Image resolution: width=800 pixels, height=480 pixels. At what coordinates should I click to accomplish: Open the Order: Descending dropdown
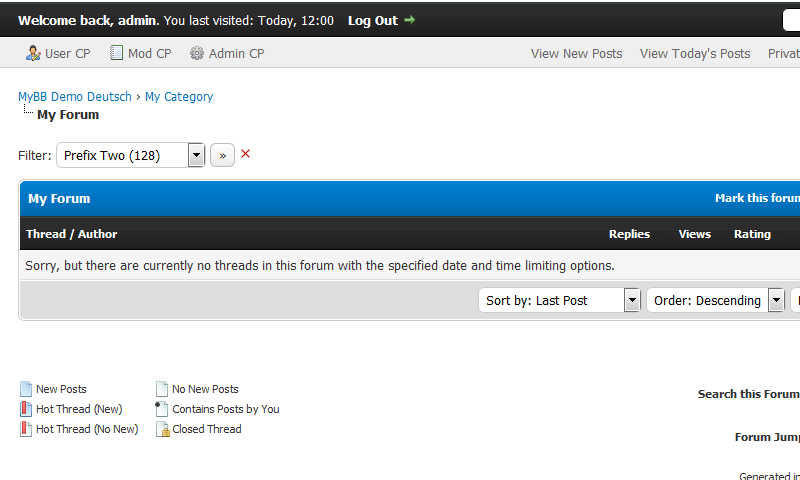point(775,300)
